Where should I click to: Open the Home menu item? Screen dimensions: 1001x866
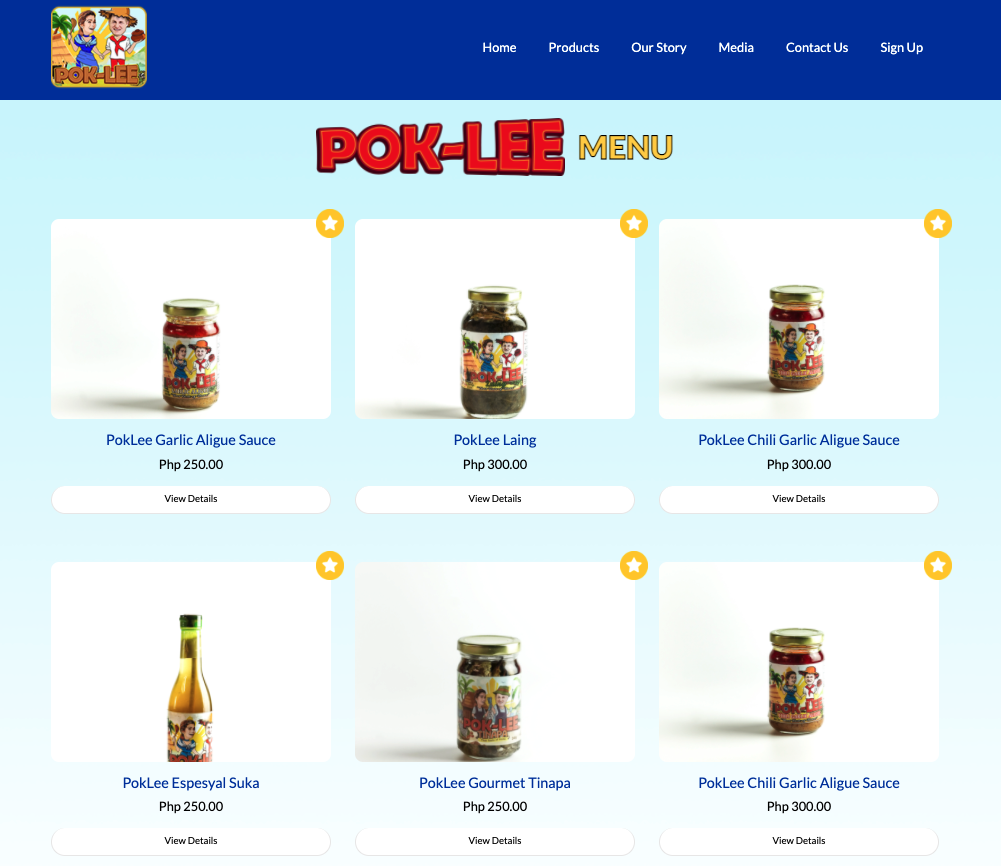pos(499,47)
